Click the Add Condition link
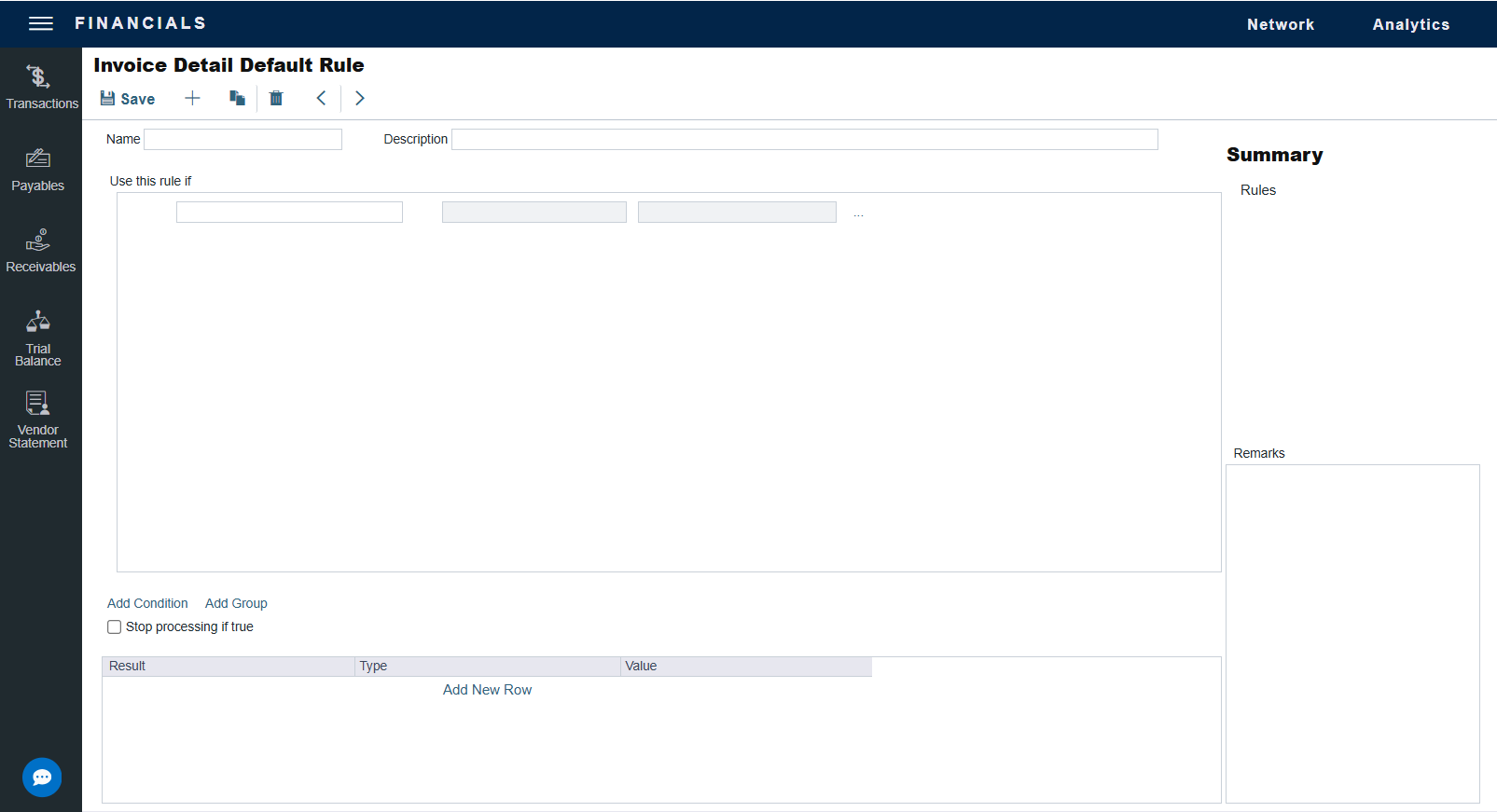 (x=147, y=603)
